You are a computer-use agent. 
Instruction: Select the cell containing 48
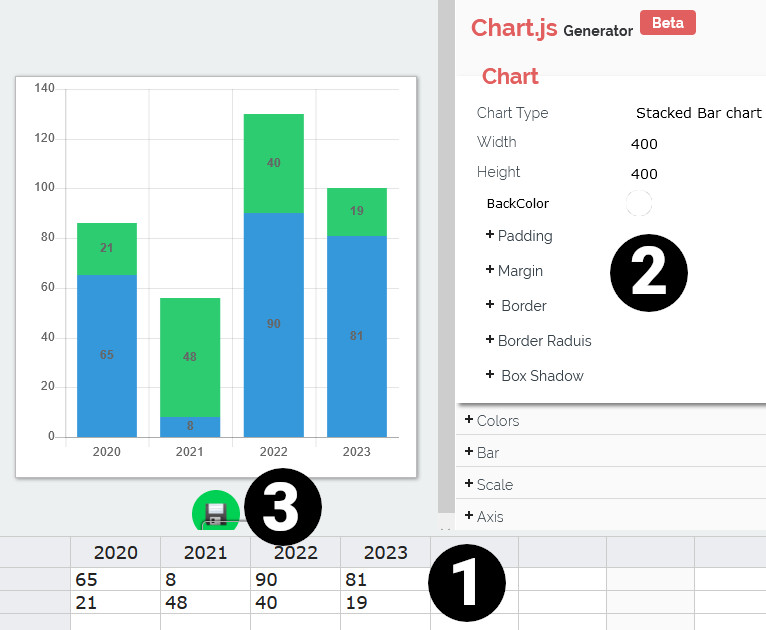pyautogui.click(x=205, y=603)
